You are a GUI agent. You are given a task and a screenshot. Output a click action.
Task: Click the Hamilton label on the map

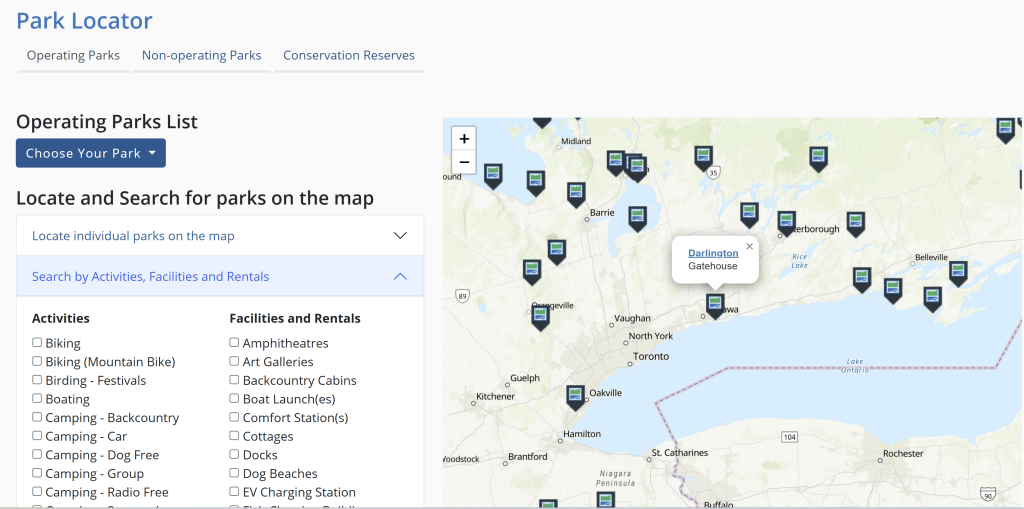pos(582,434)
